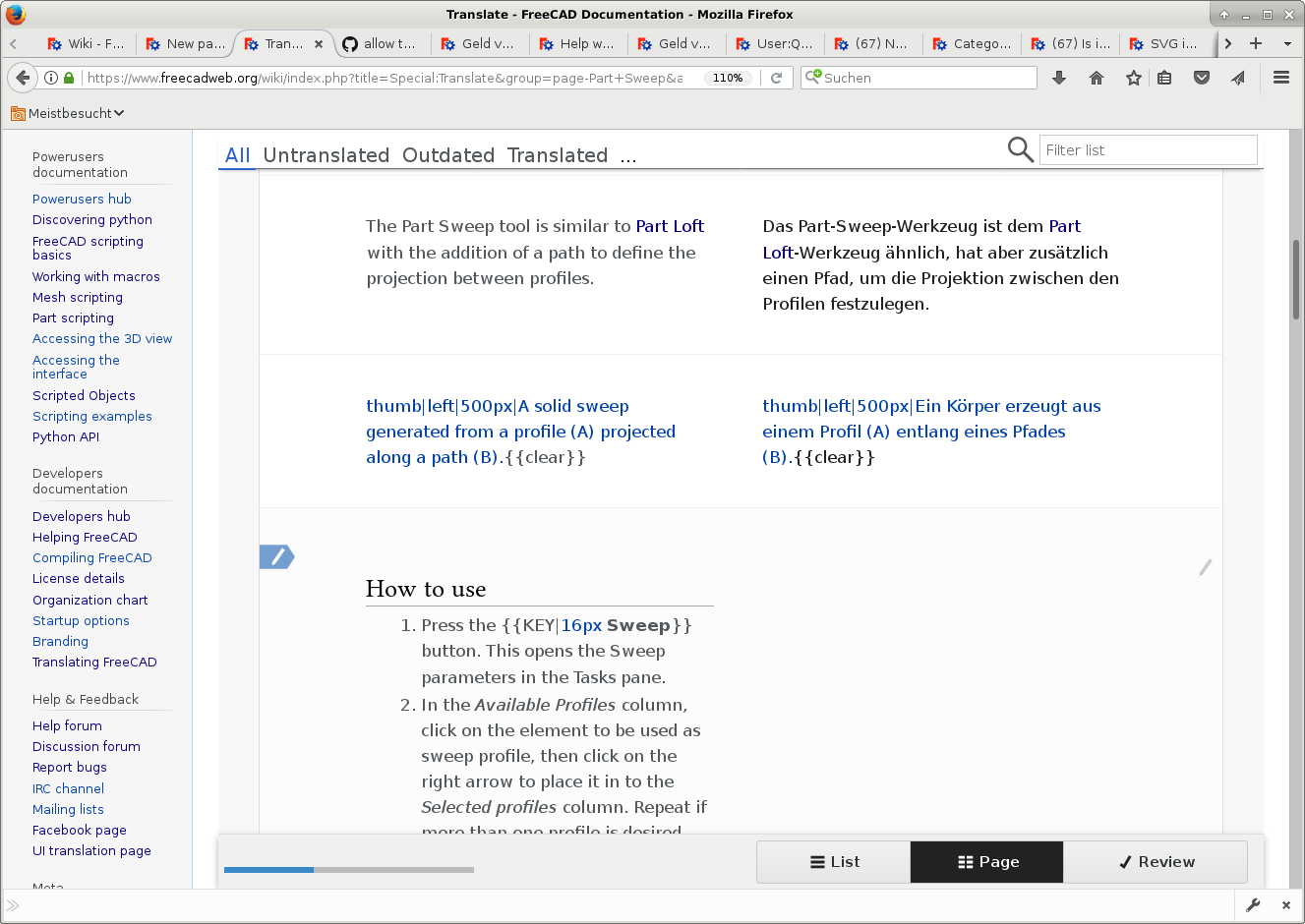This screenshot has width=1305, height=924.
Task: Click the magnifier icon beside Filter list
Action: tap(1021, 149)
